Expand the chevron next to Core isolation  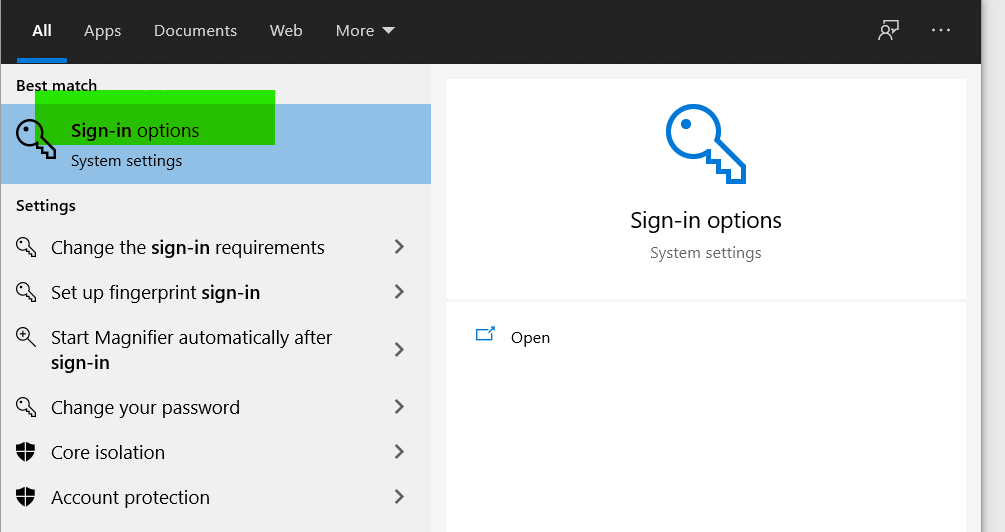[399, 452]
